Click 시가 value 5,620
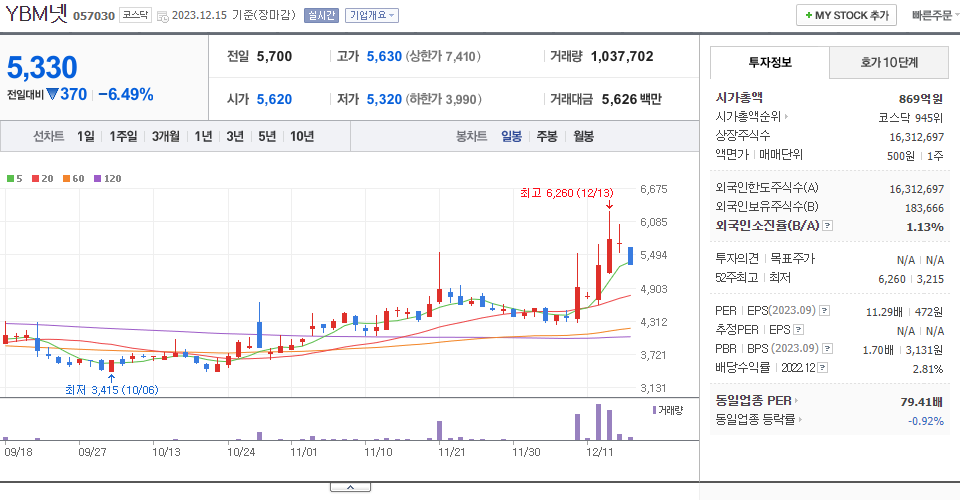 point(274,99)
